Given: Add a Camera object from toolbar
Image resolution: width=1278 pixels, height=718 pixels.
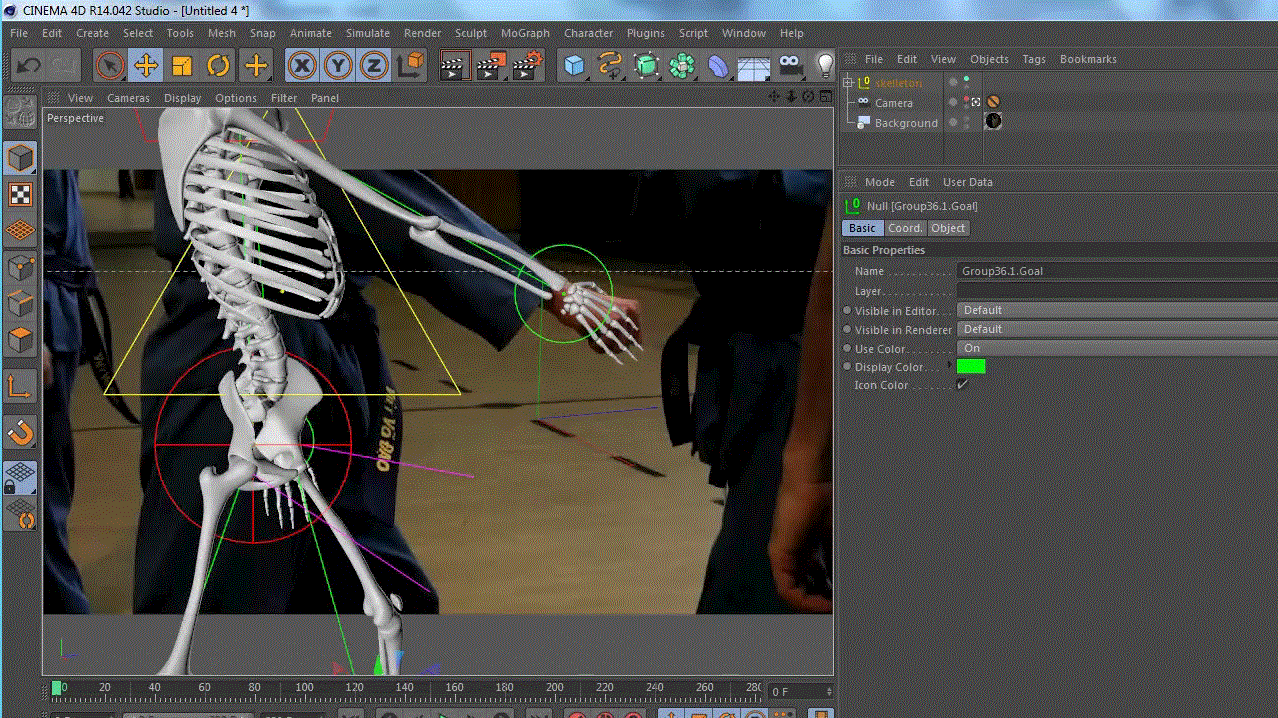Looking at the screenshot, I should pyautogui.click(x=790, y=66).
